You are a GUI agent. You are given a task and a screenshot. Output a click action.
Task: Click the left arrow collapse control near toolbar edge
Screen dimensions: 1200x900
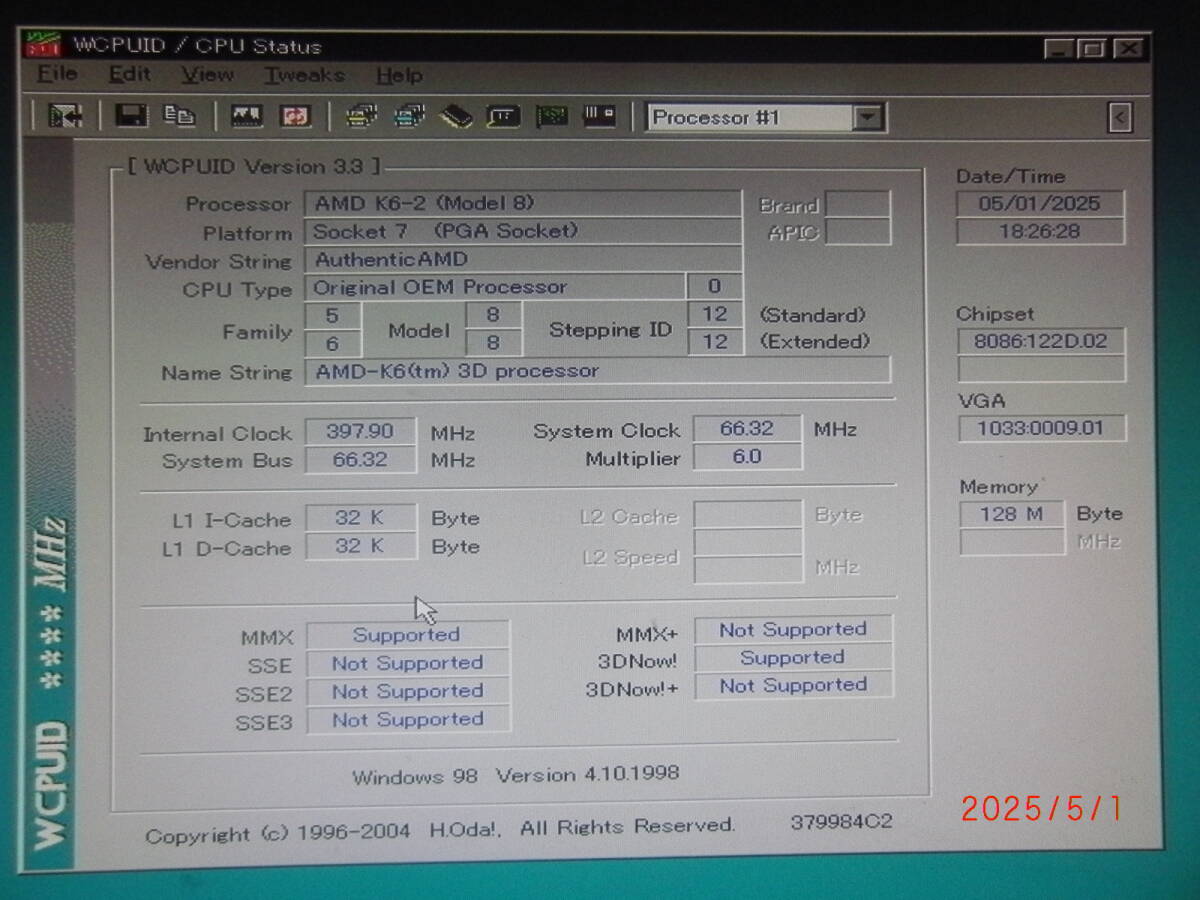1120,118
